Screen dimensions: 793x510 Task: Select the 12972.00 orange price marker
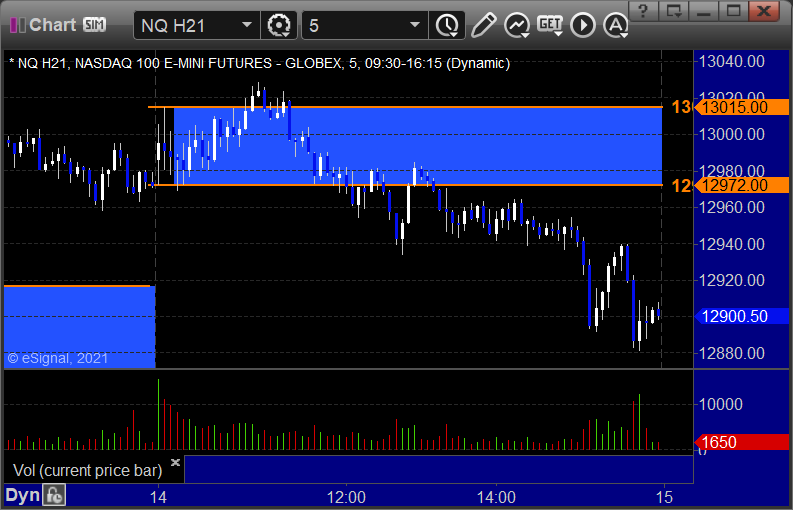pyautogui.click(x=741, y=185)
